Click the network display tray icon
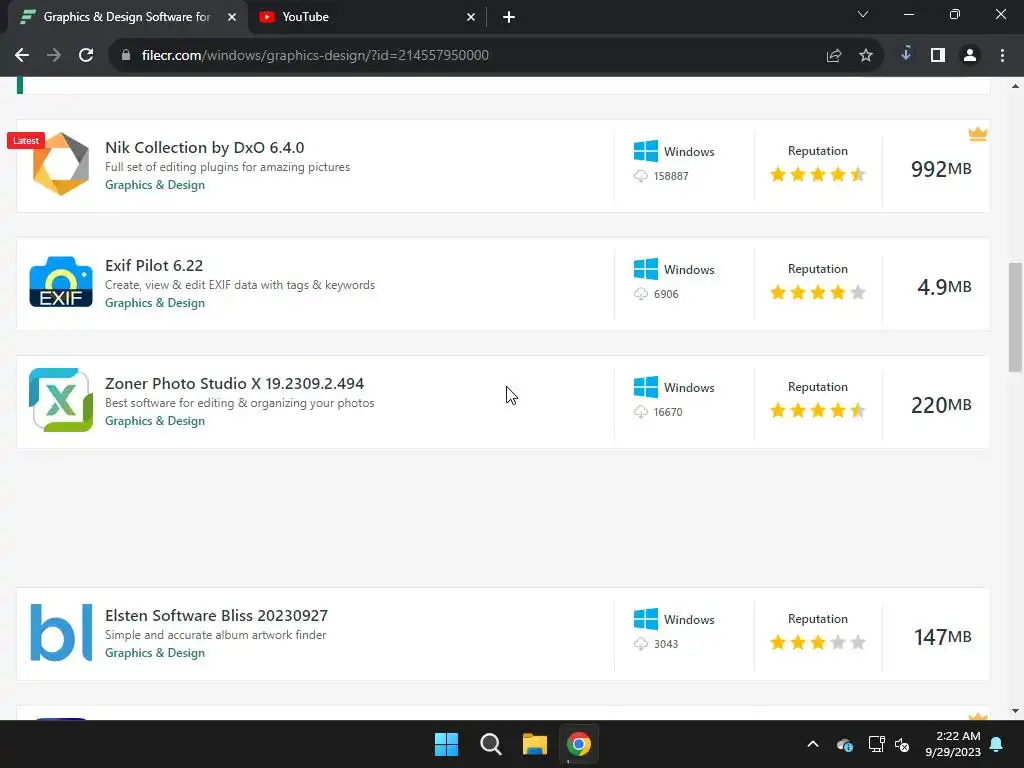This screenshot has width=1024, height=768. [x=876, y=744]
